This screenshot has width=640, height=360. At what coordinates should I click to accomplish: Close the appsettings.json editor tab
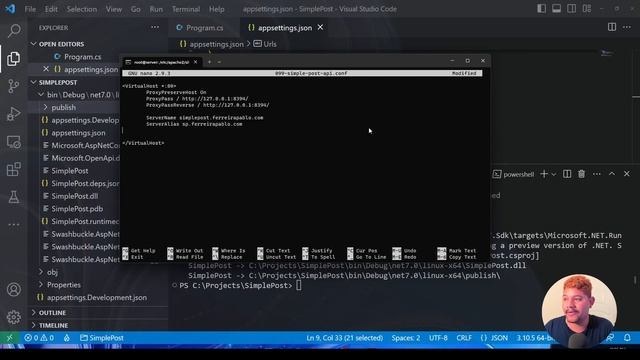(x=320, y=27)
